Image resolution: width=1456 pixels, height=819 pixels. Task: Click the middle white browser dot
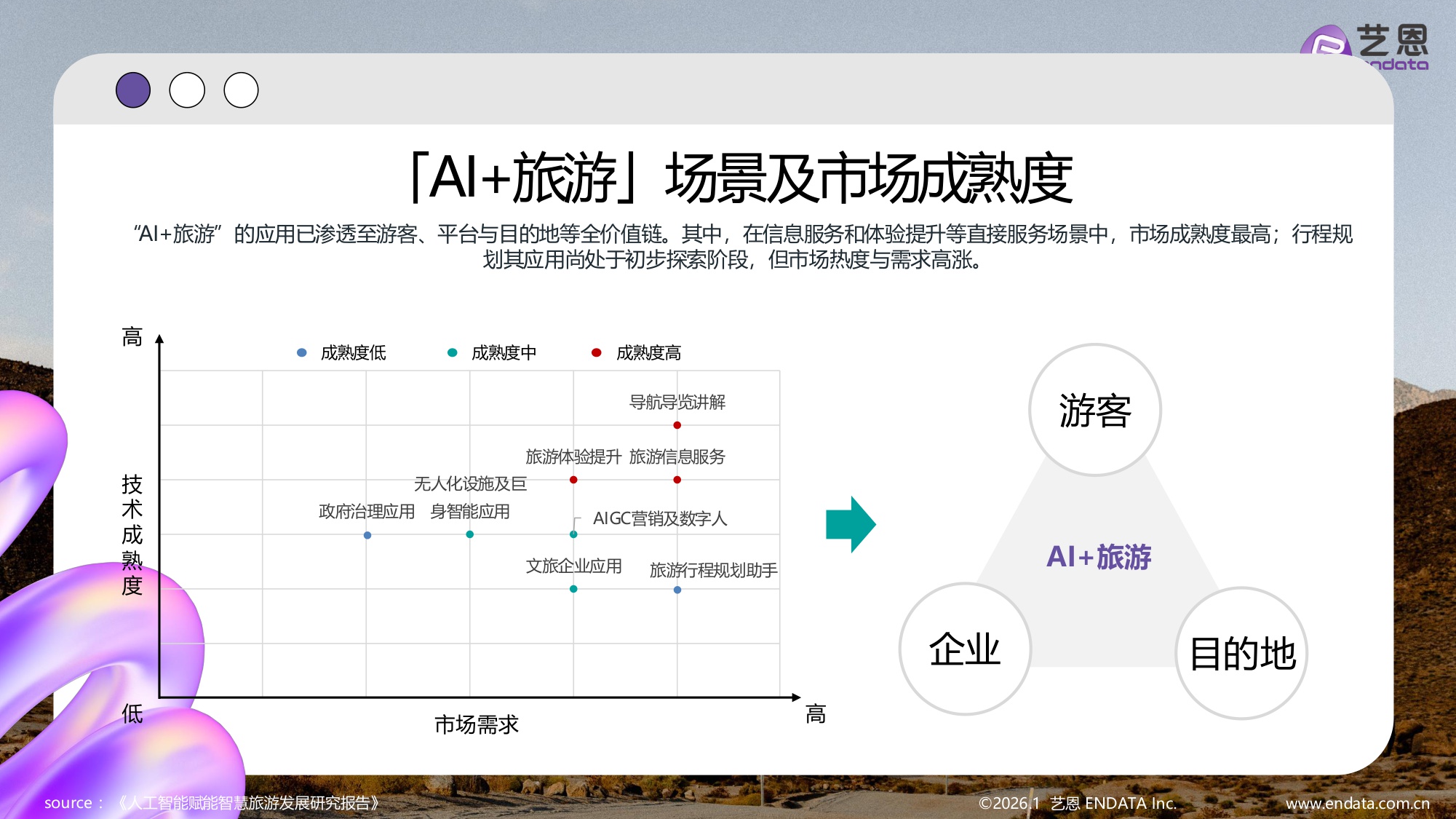188,89
